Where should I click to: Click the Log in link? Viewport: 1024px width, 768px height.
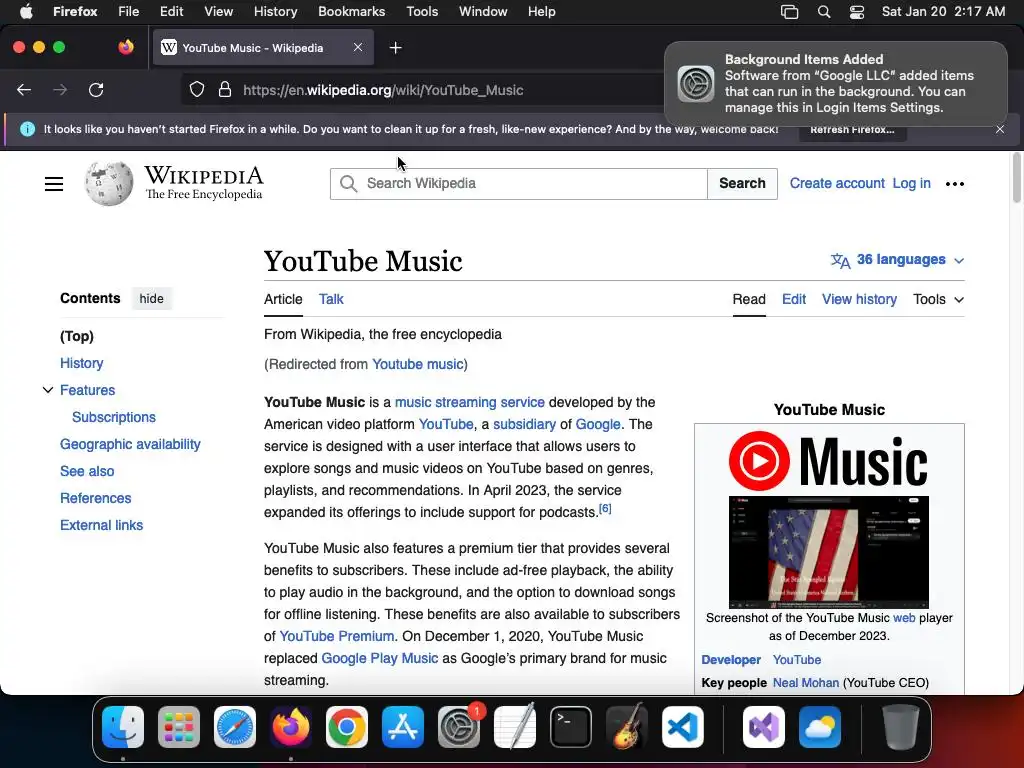pos(912,184)
